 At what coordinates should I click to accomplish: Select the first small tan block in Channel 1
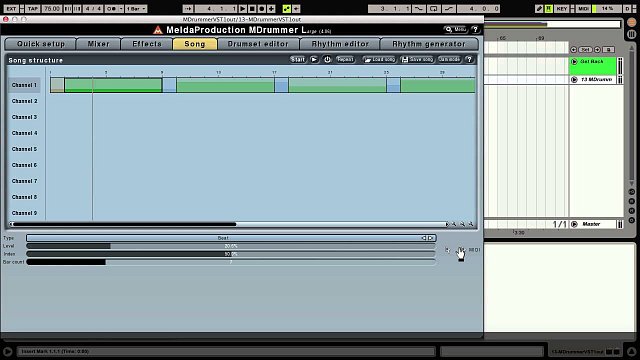tap(57, 85)
